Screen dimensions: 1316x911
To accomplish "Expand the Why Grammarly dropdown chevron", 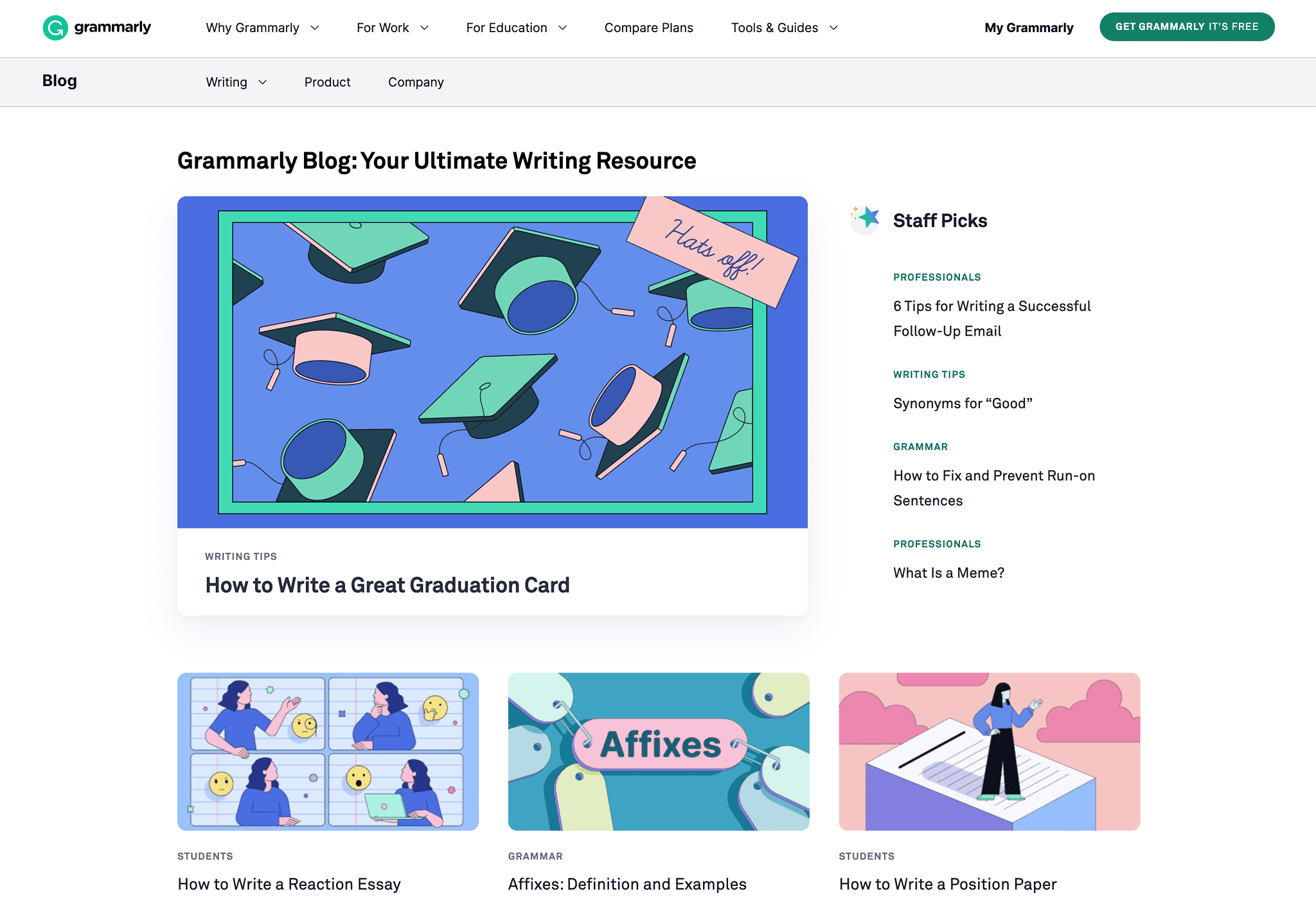I will point(315,28).
